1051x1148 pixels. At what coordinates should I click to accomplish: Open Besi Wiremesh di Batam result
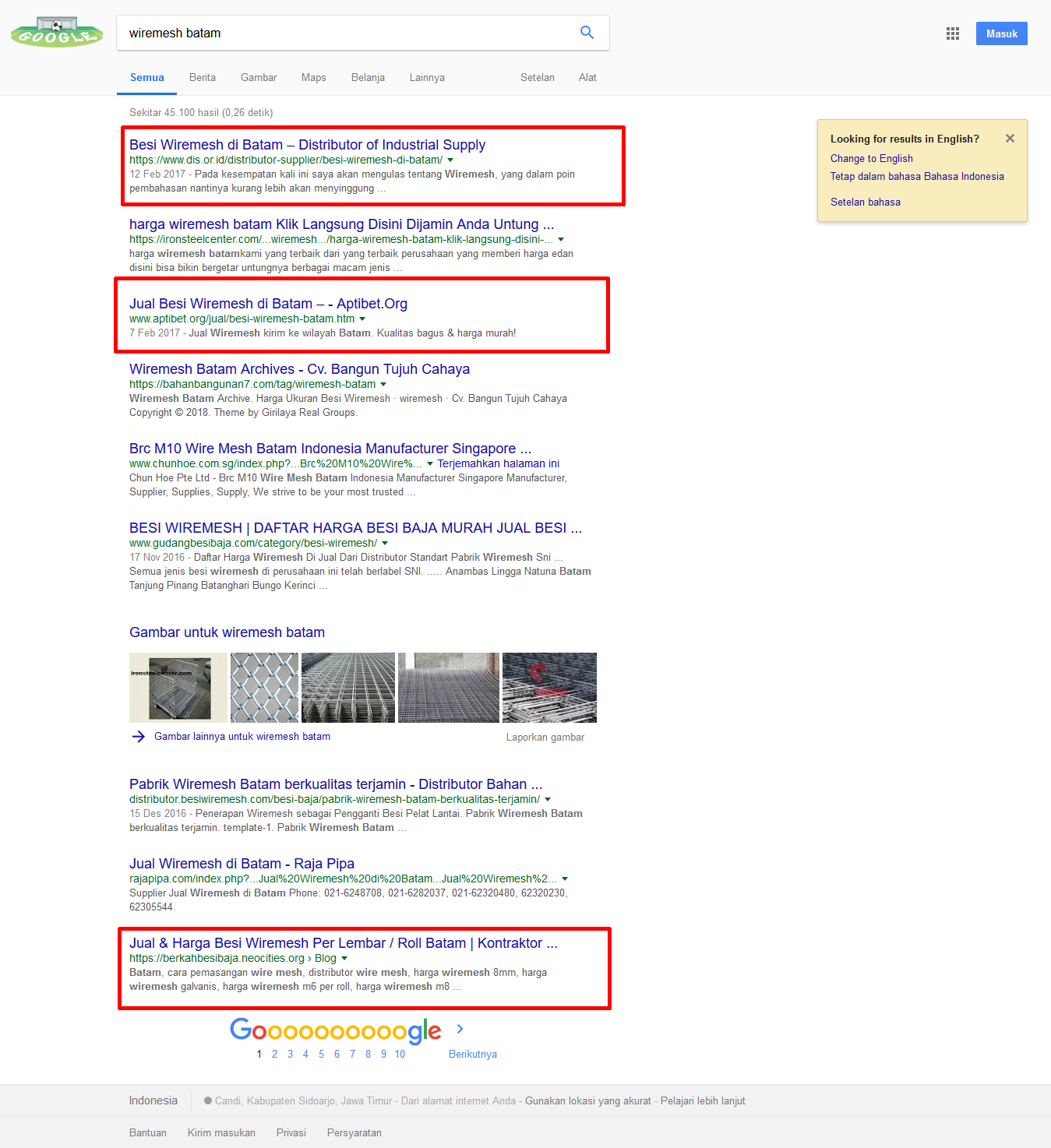pyautogui.click(x=307, y=145)
